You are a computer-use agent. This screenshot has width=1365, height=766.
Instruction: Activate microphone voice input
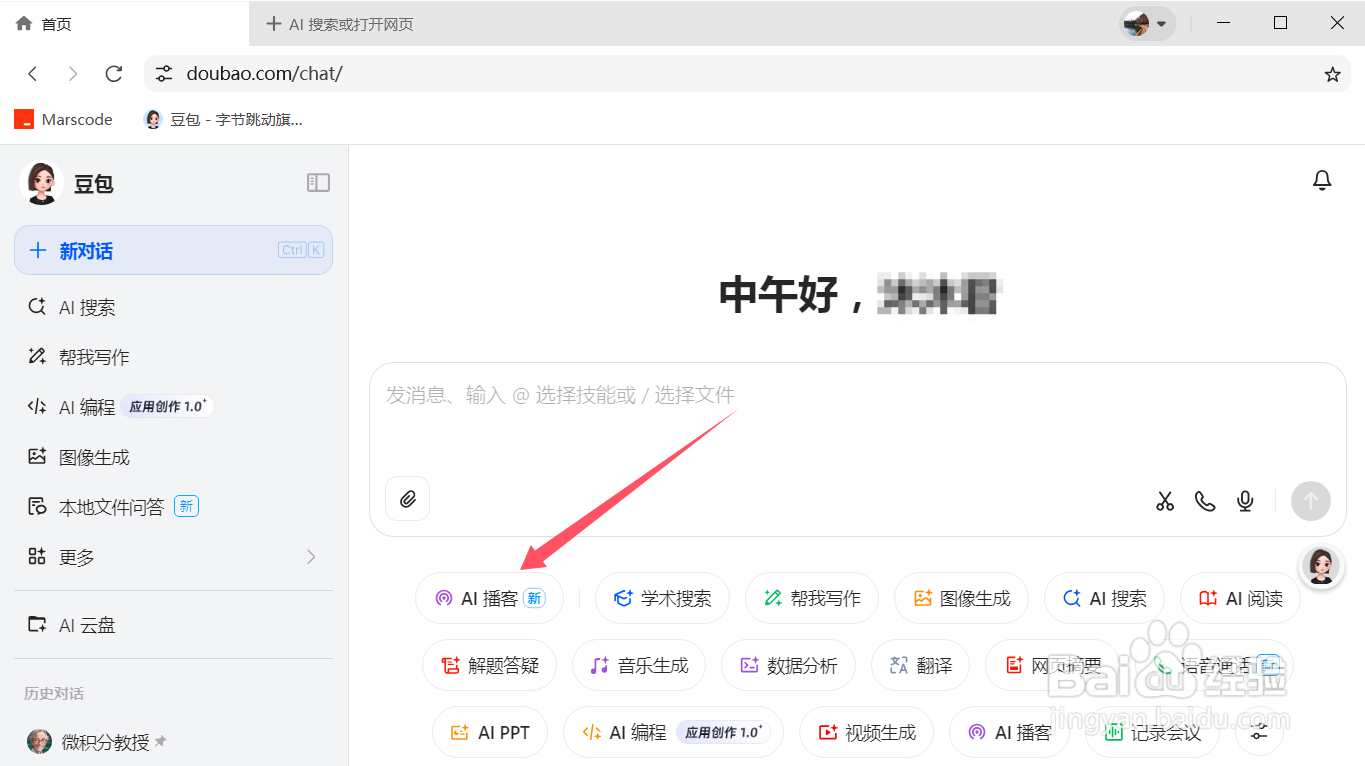point(1245,501)
